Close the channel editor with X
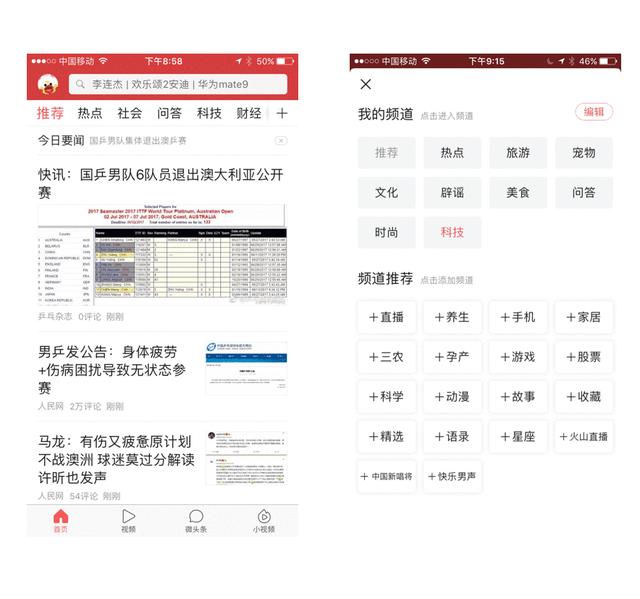The height and width of the screenshot is (599, 640). pyautogui.click(x=366, y=85)
